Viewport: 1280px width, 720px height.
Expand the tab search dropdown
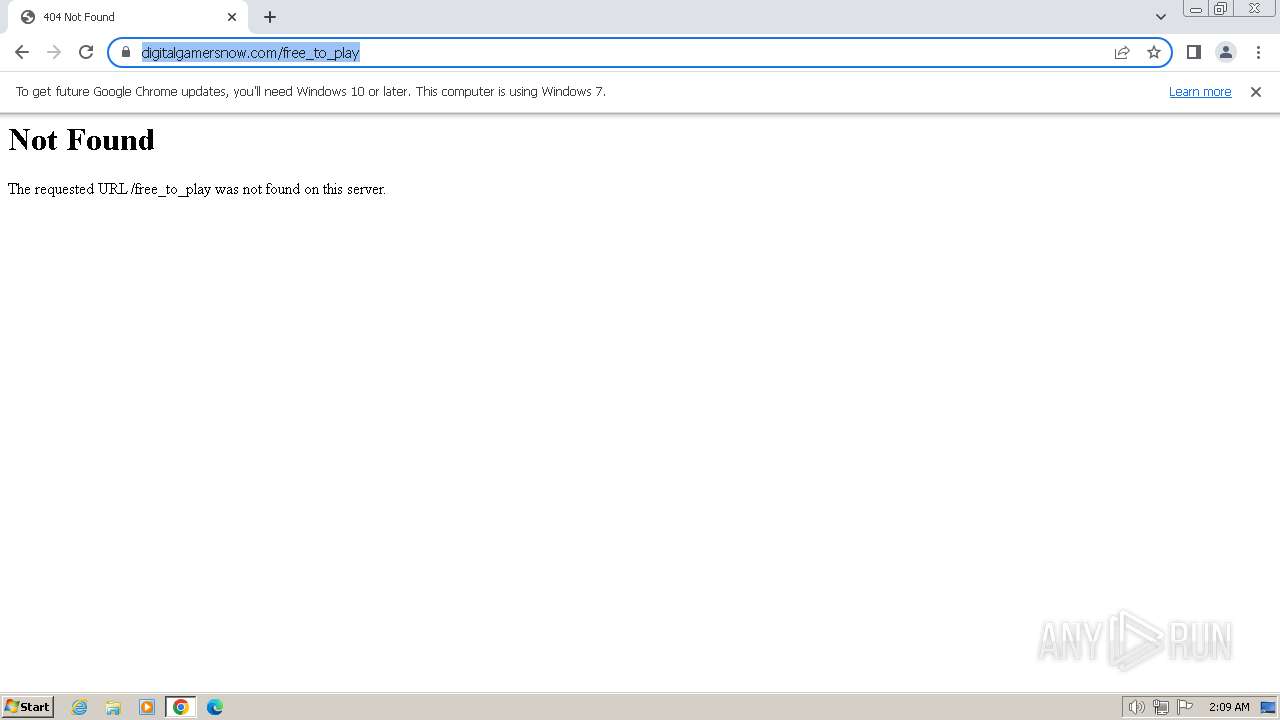[x=1161, y=17]
